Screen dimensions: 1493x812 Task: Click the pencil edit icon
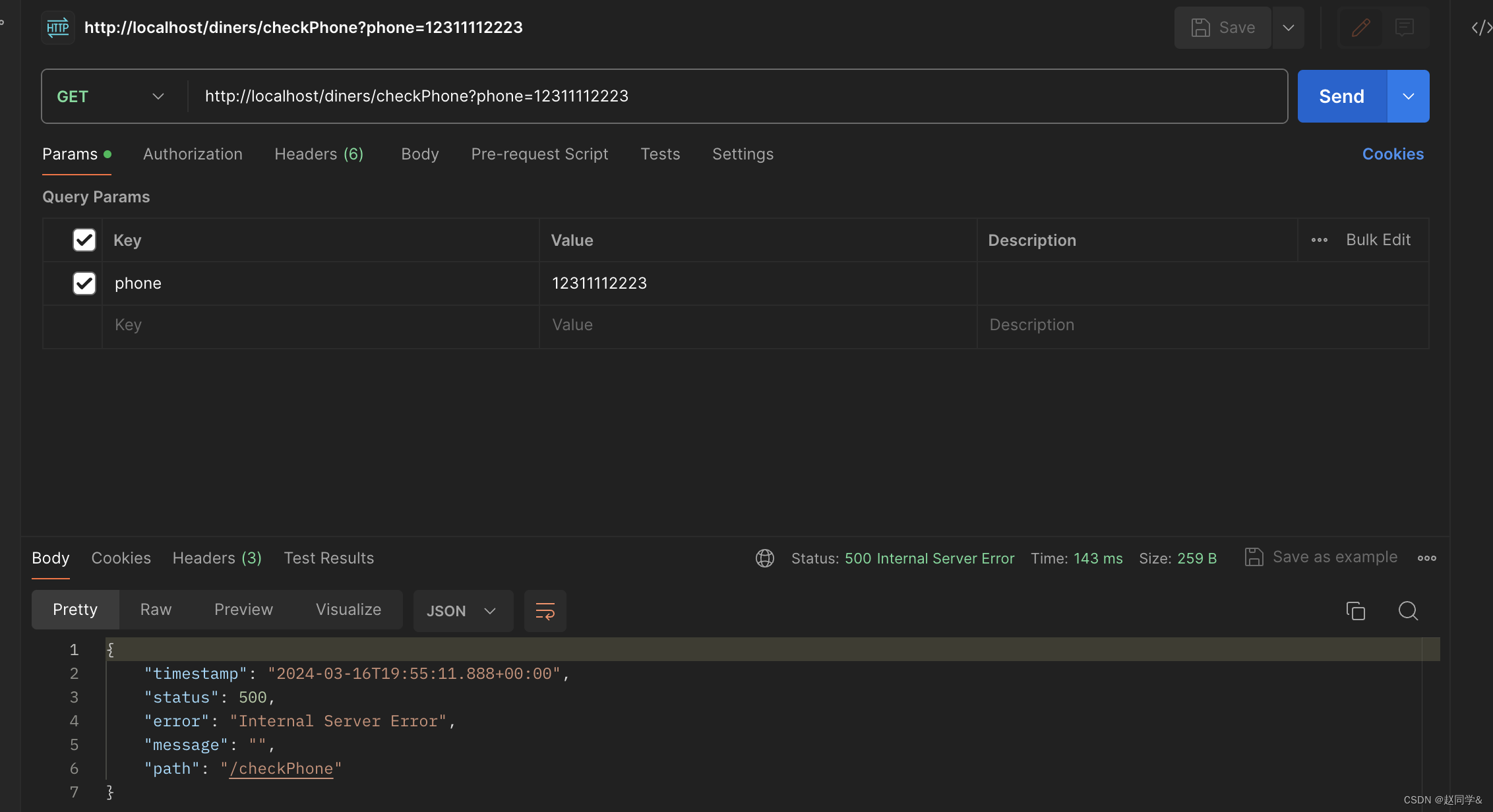coord(1360,28)
